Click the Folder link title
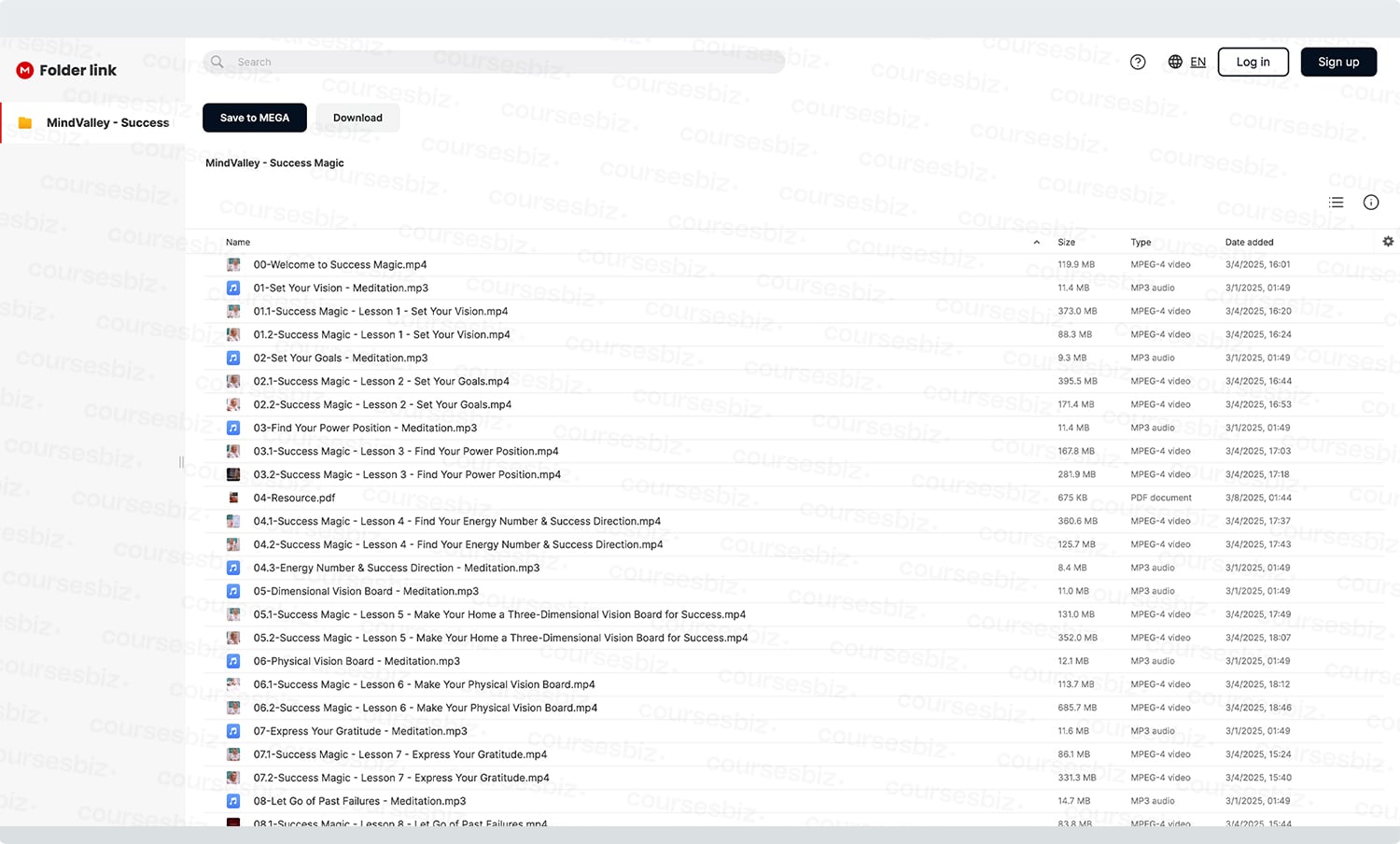Viewport: 1400px width, 844px height. coord(77,70)
